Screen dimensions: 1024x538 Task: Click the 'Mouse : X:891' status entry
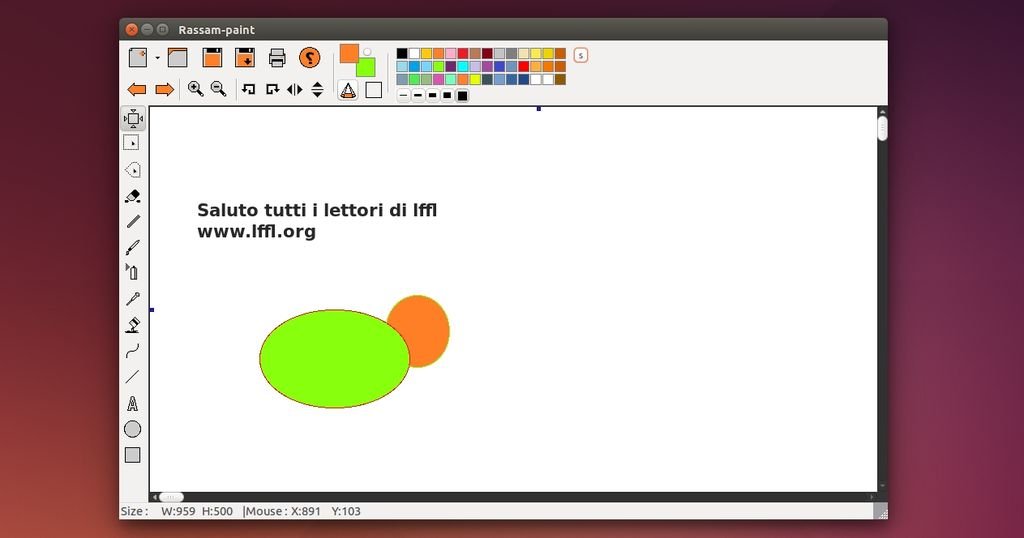[x=282, y=511]
